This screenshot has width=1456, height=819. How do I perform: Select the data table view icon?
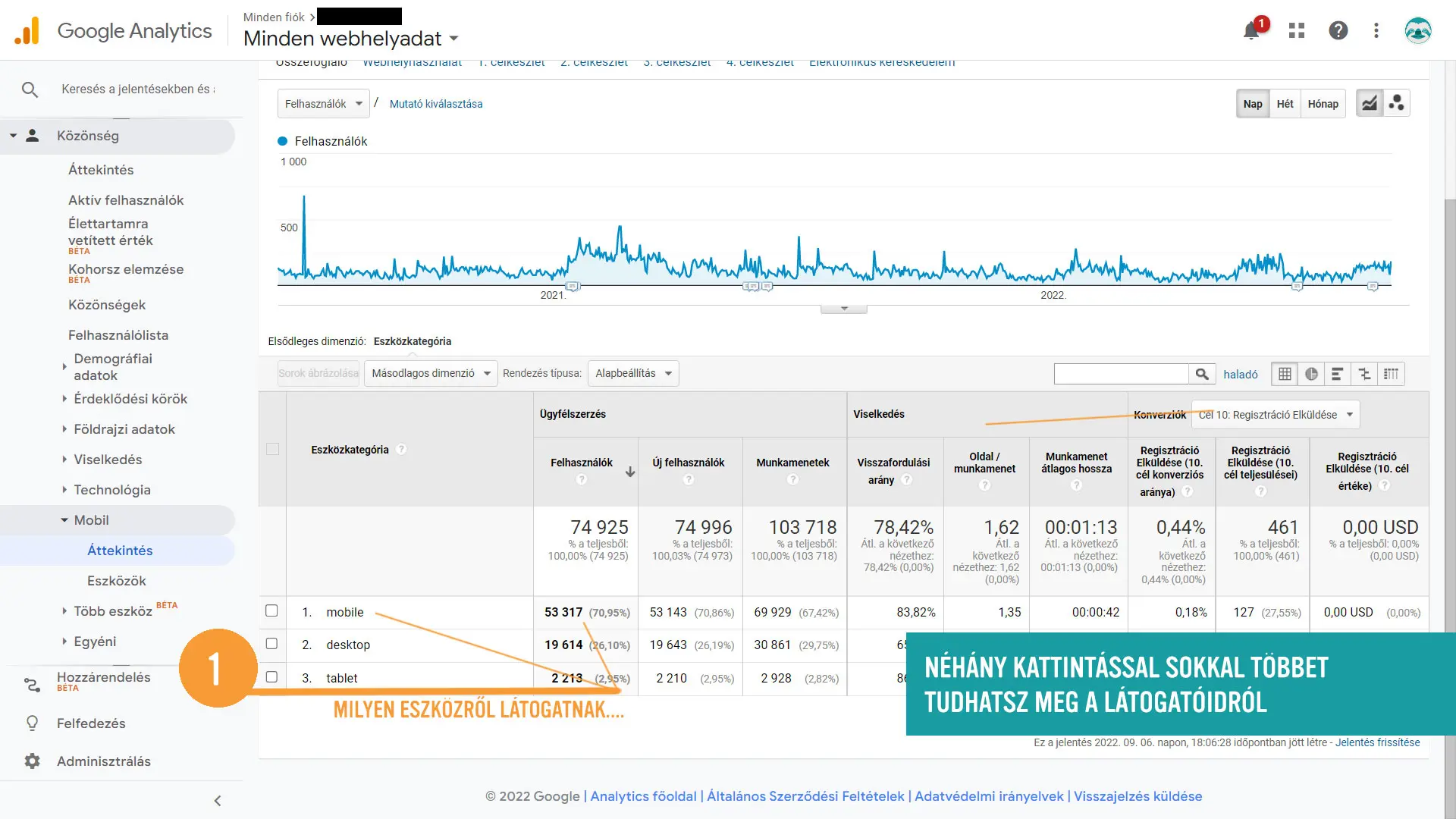point(1285,374)
